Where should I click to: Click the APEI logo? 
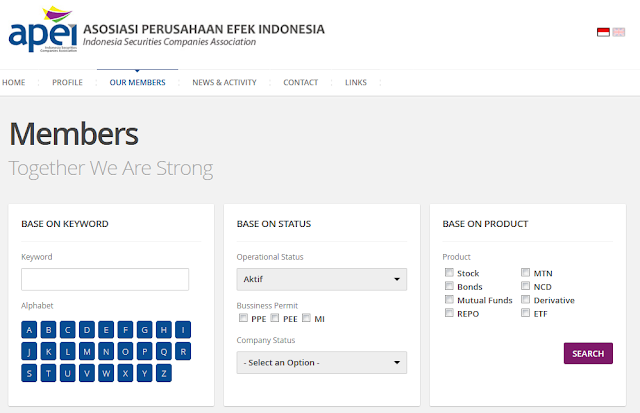coord(43,29)
